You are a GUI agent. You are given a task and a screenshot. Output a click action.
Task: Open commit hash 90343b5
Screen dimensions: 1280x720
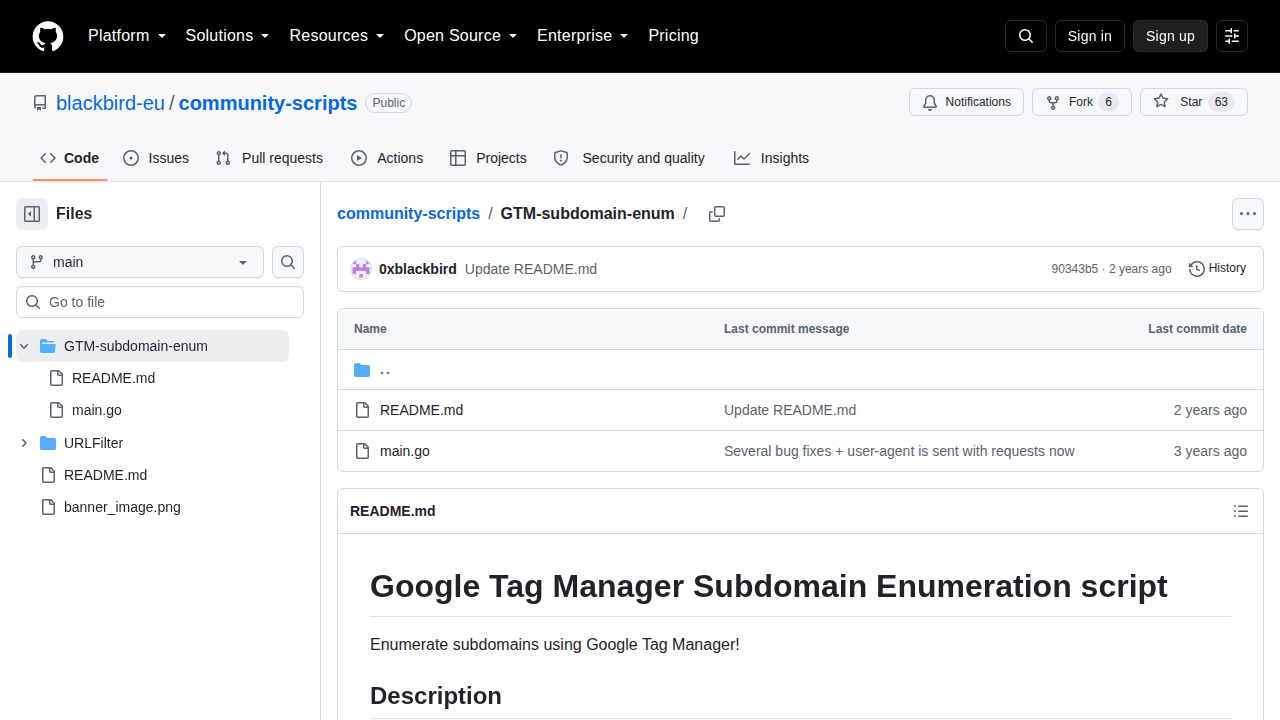[1075, 269]
